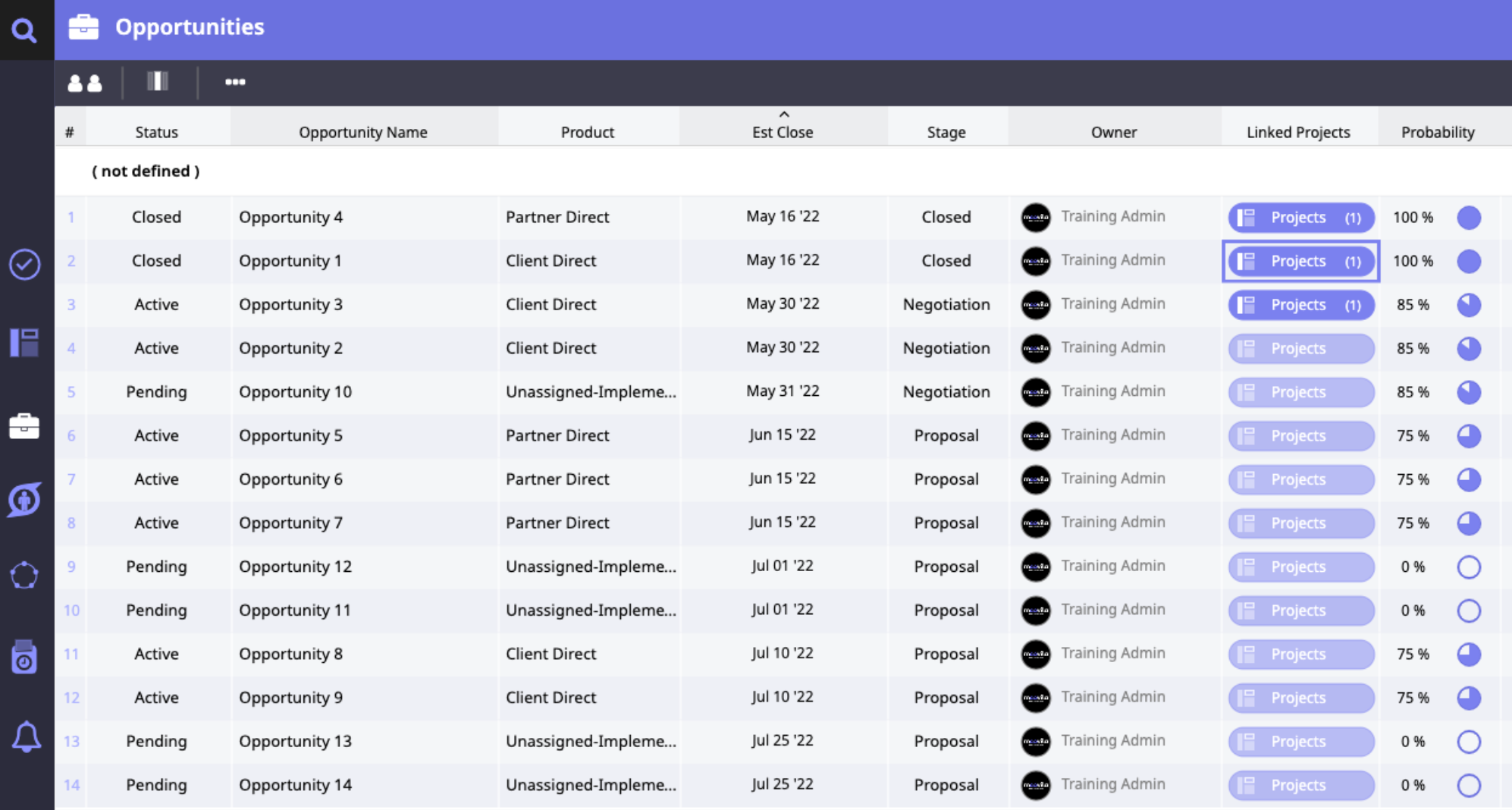Collapse the (not defined) group row
1512x810 pixels.
tap(146, 171)
